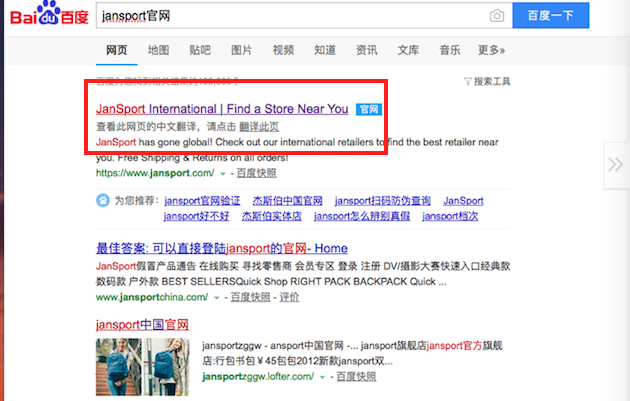Open JanSport International Find a Store link
Screen dimensions: 630x401
[222, 109]
